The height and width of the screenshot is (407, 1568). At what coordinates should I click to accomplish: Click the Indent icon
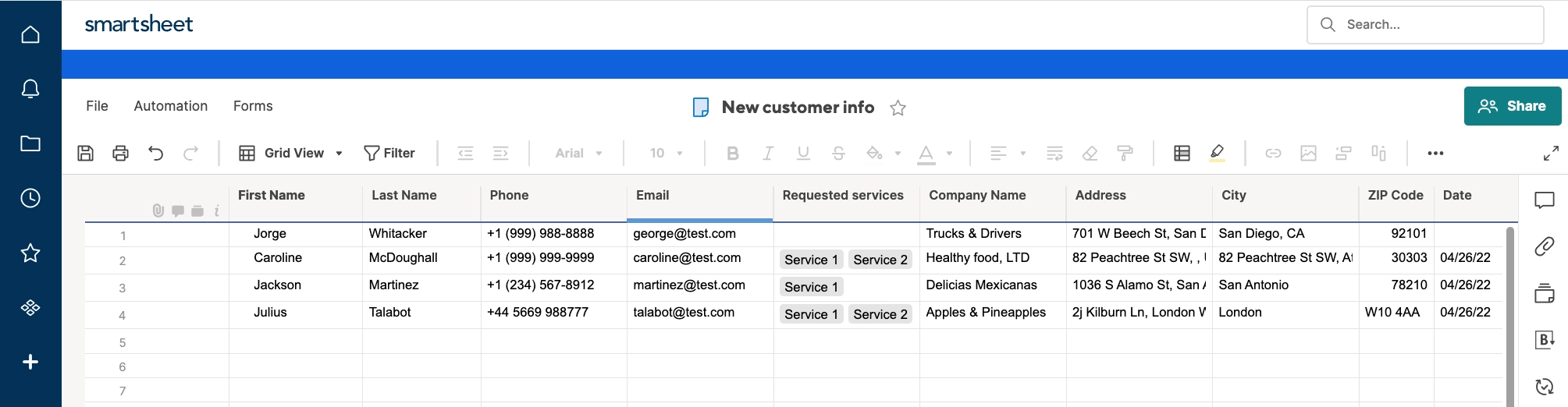point(501,153)
